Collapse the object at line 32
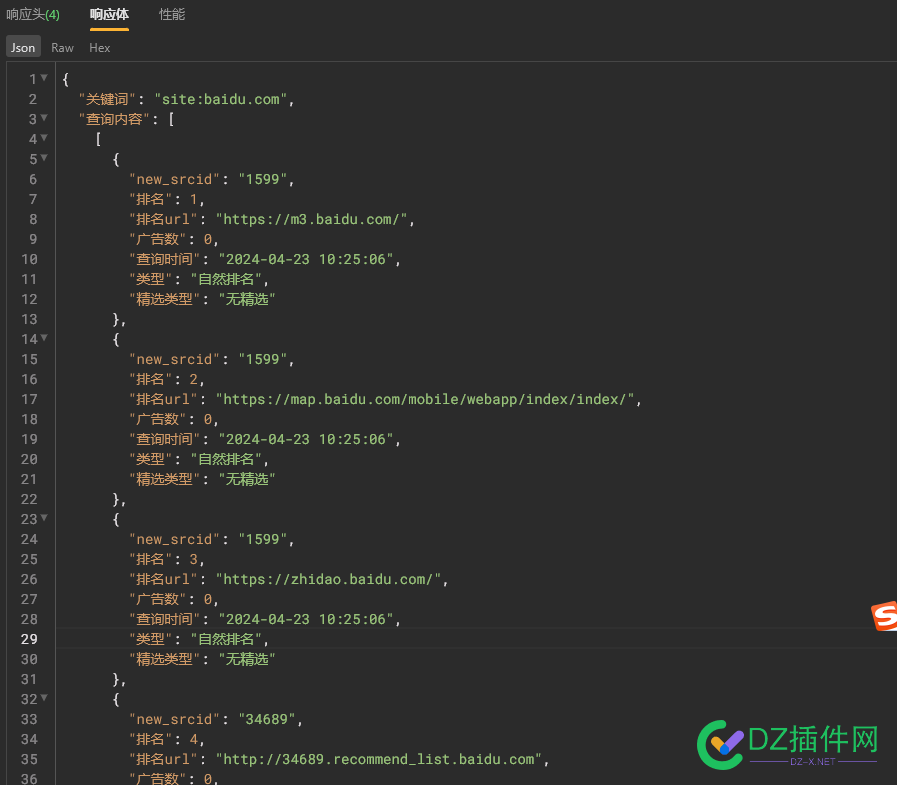The height and width of the screenshot is (785, 897). tap(44, 698)
